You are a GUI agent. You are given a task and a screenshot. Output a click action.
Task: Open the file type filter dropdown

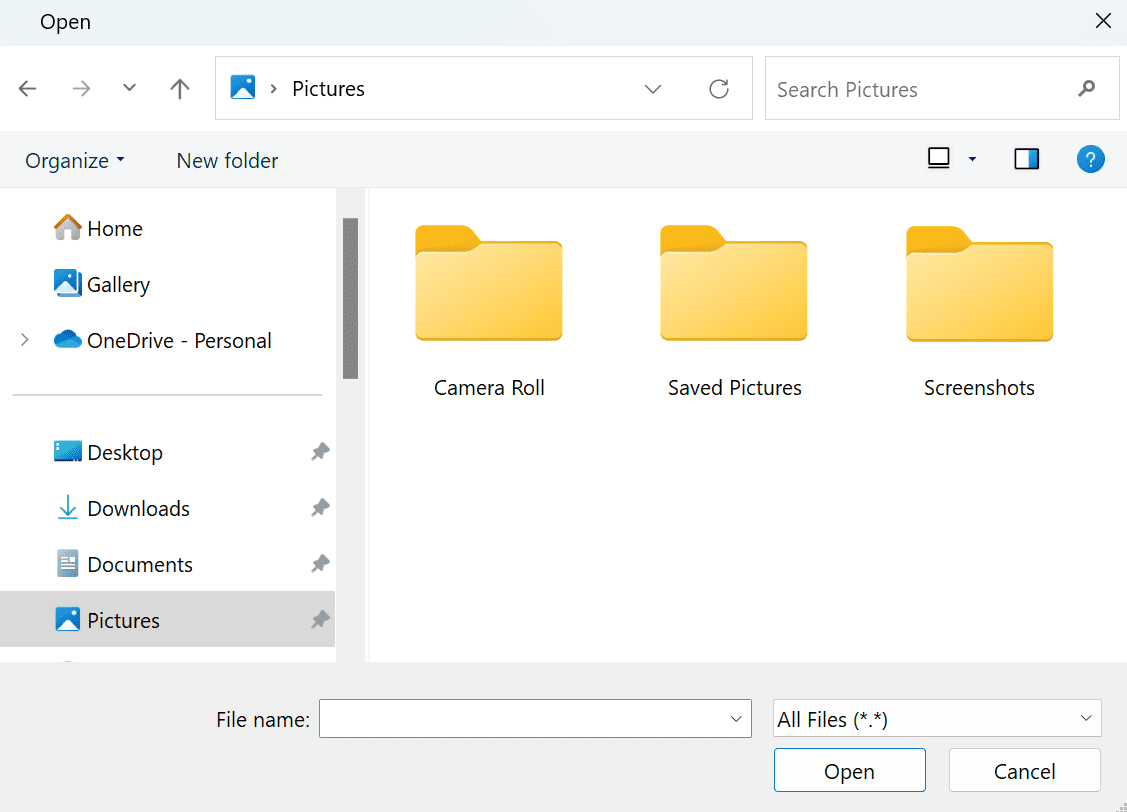pos(937,719)
